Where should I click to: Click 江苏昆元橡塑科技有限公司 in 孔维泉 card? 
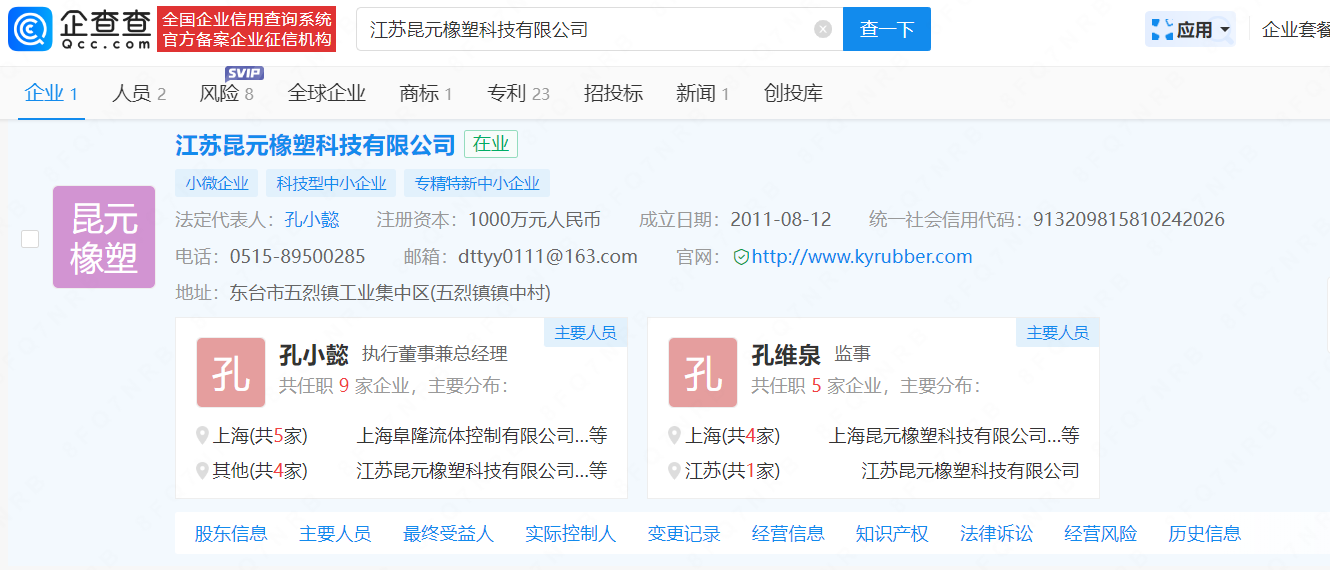(x=971, y=470)
